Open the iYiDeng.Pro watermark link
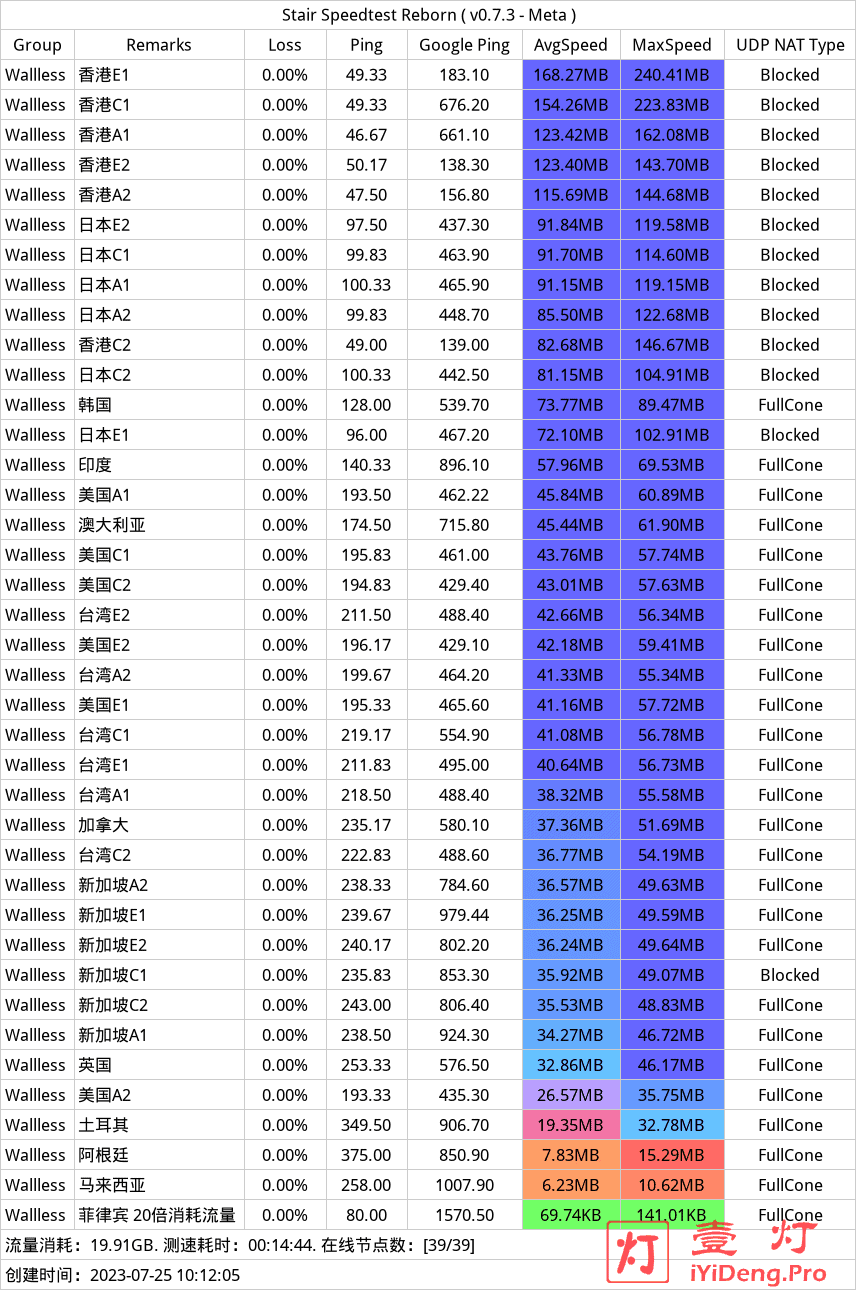The width and height of the screenshot is (856, 1290). point(758,1273)
